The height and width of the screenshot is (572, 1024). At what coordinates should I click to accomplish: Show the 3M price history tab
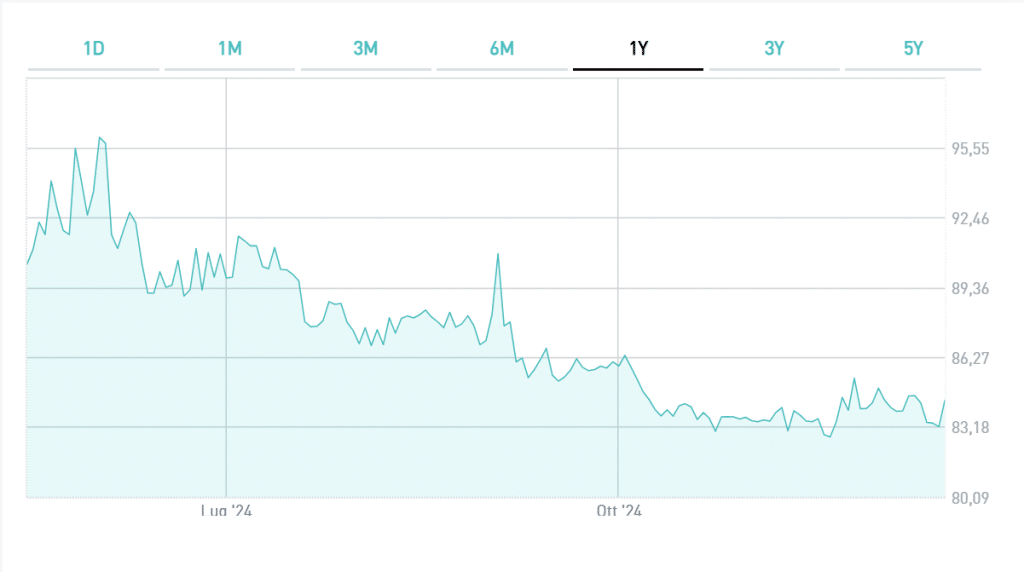[x=365, y=49]
